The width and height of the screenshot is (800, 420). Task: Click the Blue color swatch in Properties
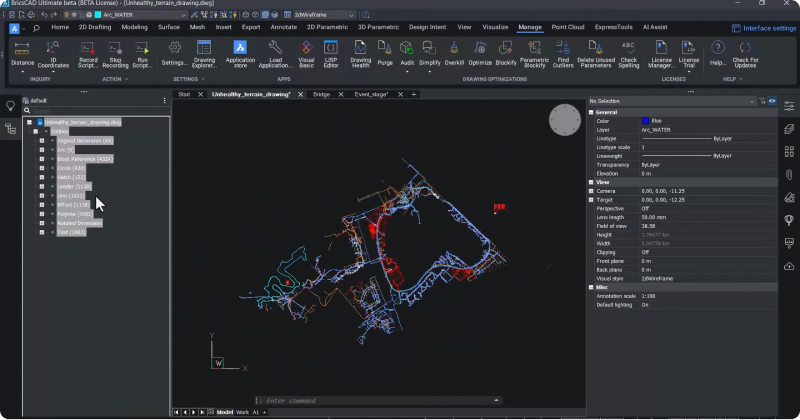tap(645, 121)
